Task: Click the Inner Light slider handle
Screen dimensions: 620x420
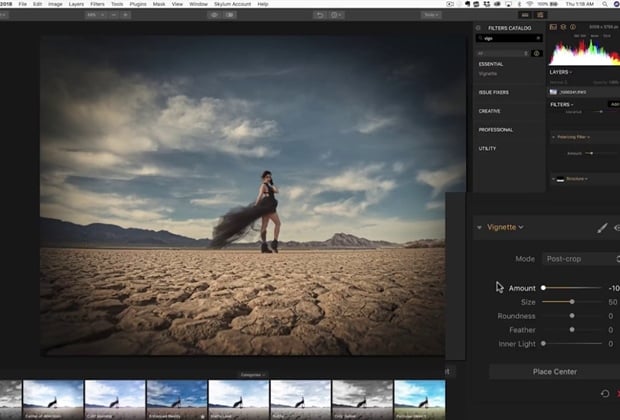Action: [x=544, y=344]
